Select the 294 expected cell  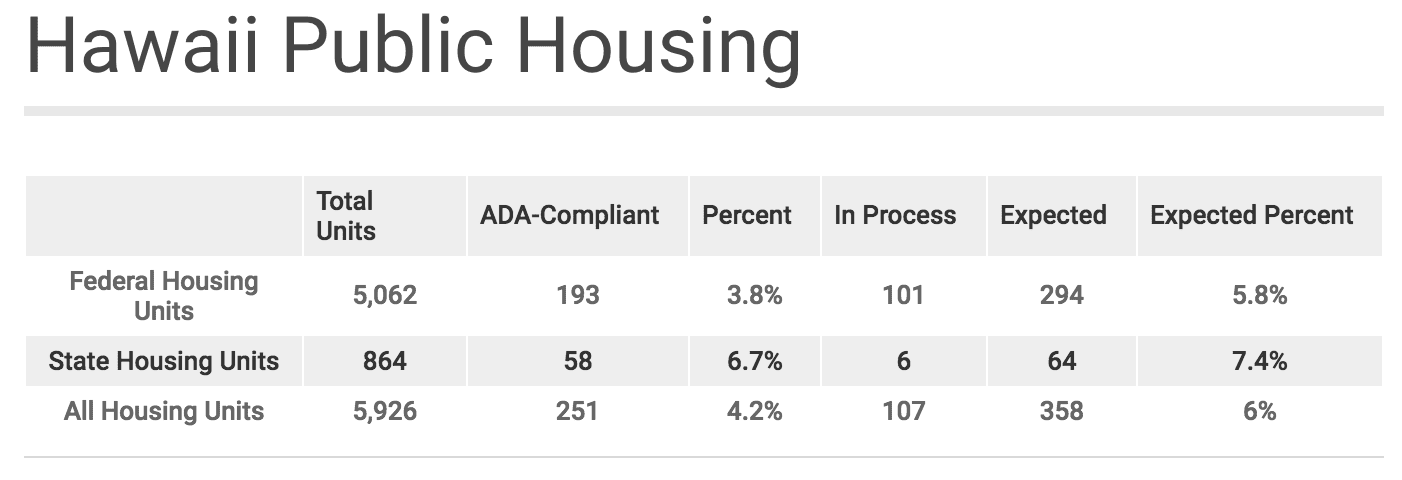click(1061, 296)
